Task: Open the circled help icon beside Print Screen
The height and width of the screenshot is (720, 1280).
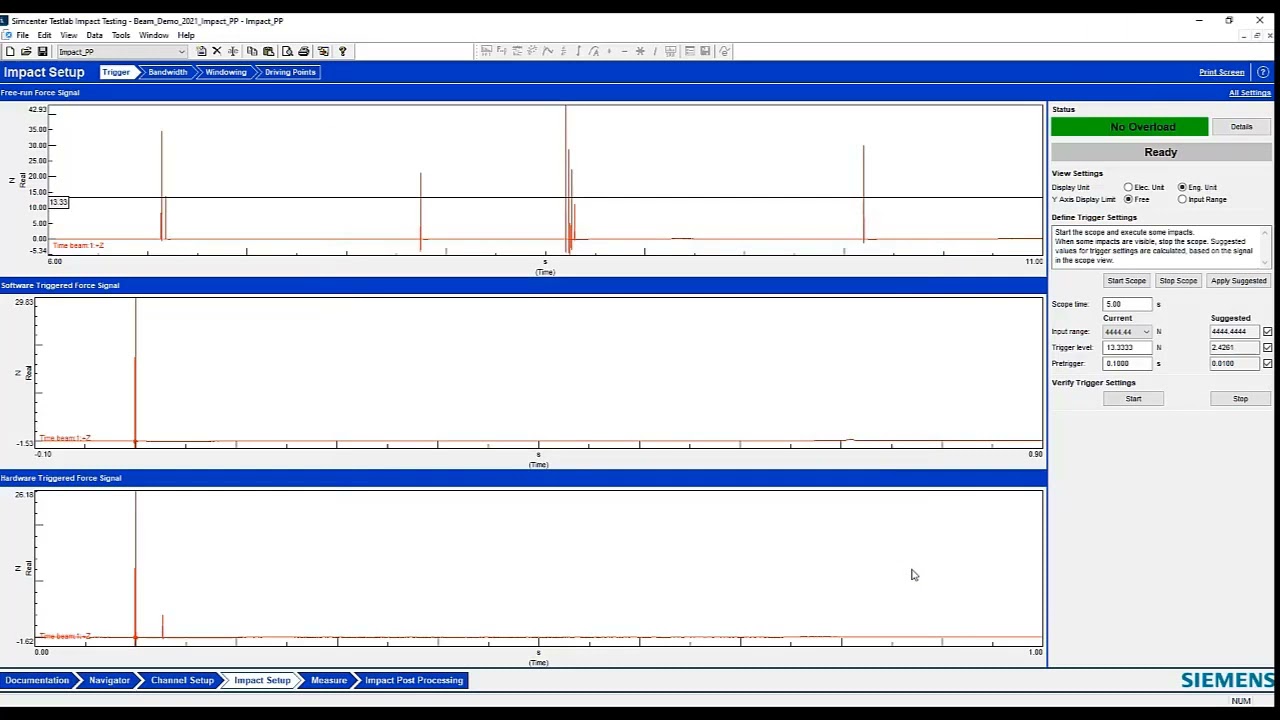Action: pos(1263,72)
